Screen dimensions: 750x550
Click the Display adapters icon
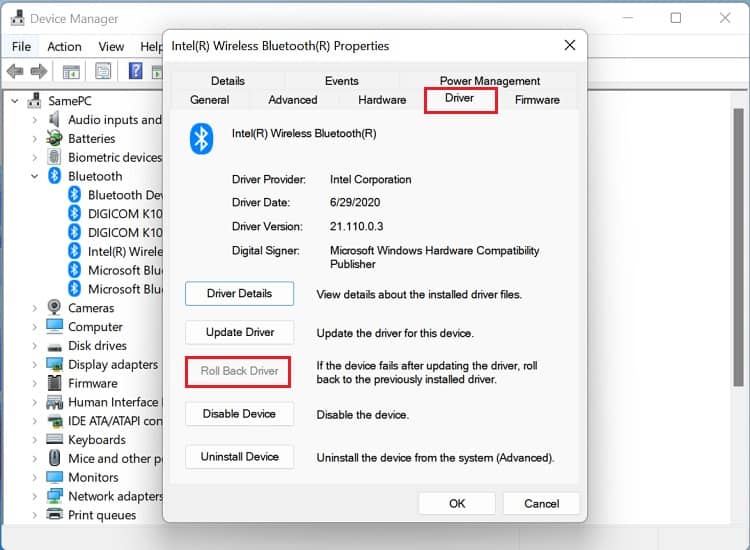coord(55,364)
